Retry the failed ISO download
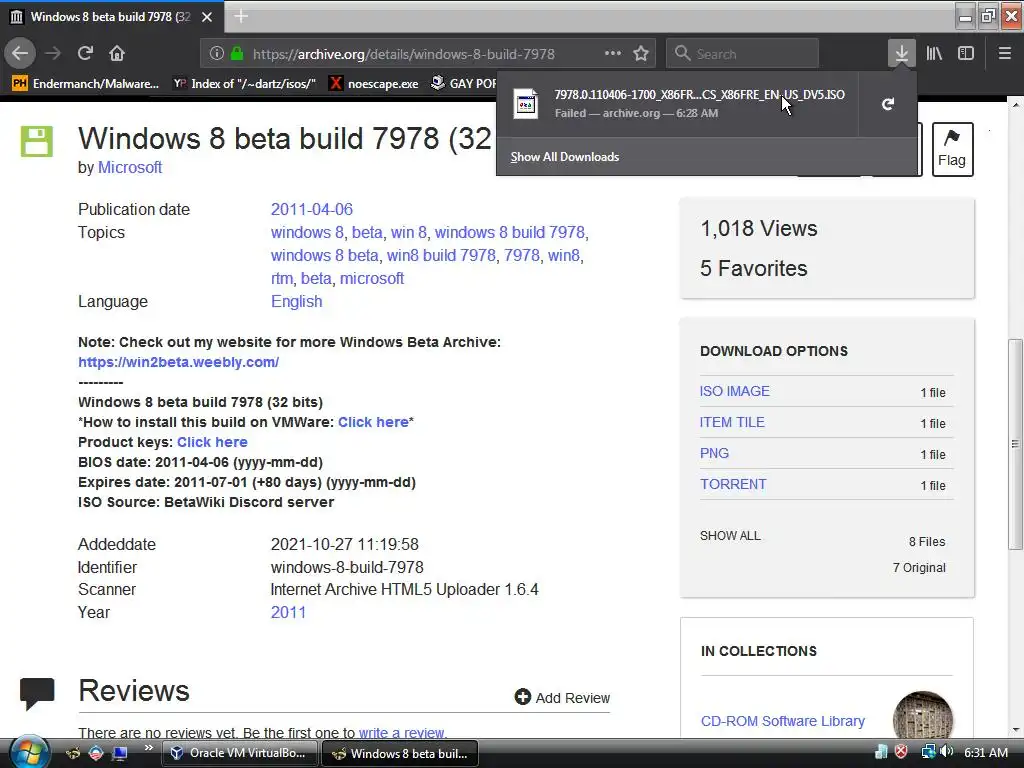This screenshot has width=1024, height=768. pyautogui.click(x=888, y=104)
